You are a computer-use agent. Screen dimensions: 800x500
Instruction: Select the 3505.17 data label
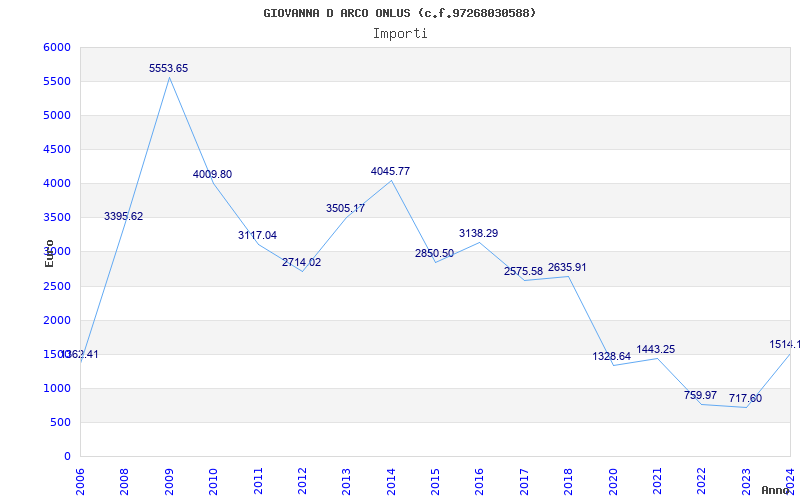tap(345, 208)
